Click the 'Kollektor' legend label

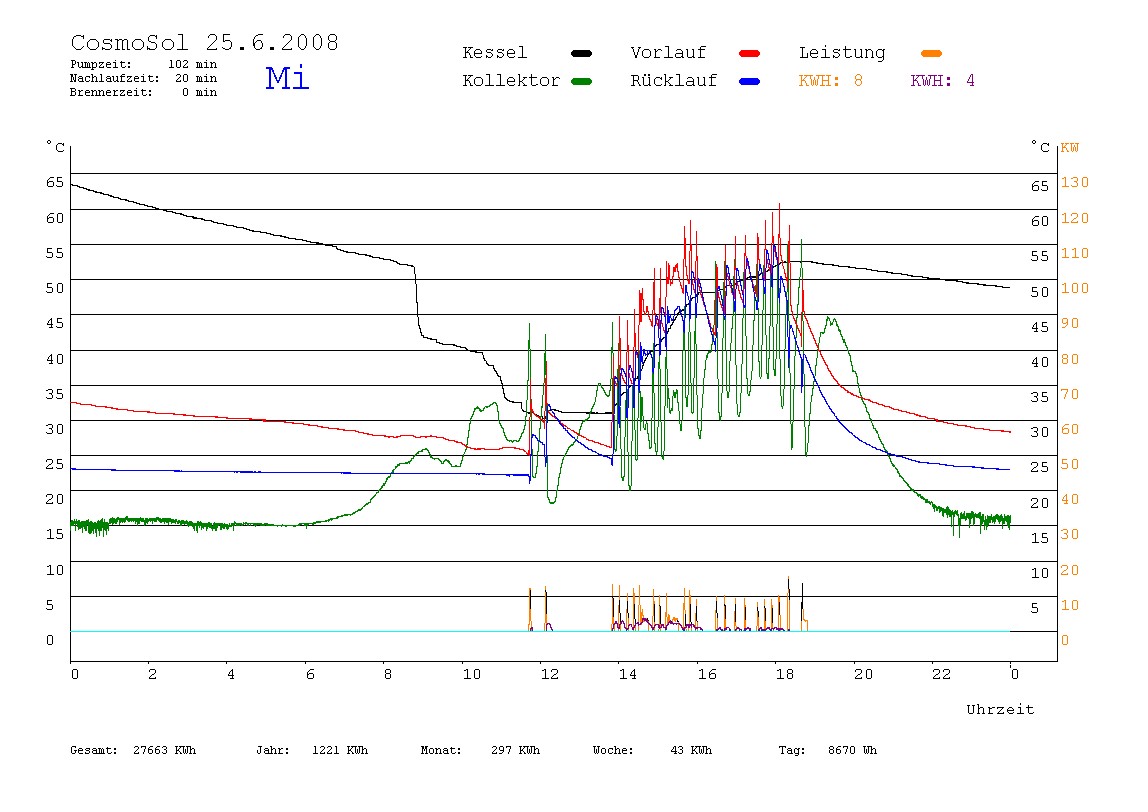click(511, 81)
